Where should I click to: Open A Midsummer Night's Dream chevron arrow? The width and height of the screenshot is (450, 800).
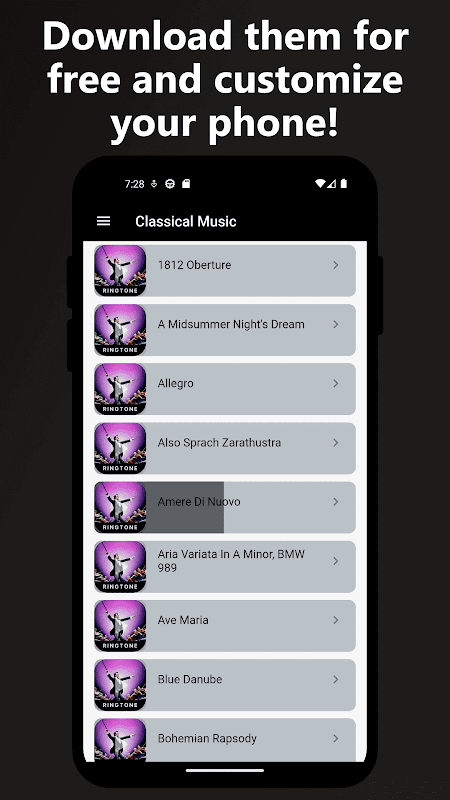pyautogui.click(x=336, y=324)
